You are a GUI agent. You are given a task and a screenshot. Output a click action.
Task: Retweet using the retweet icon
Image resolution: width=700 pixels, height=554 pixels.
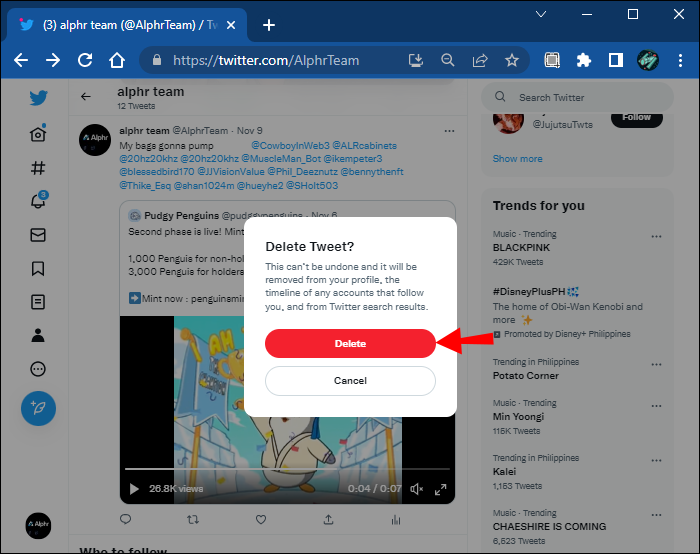click(x=193, y=520)
